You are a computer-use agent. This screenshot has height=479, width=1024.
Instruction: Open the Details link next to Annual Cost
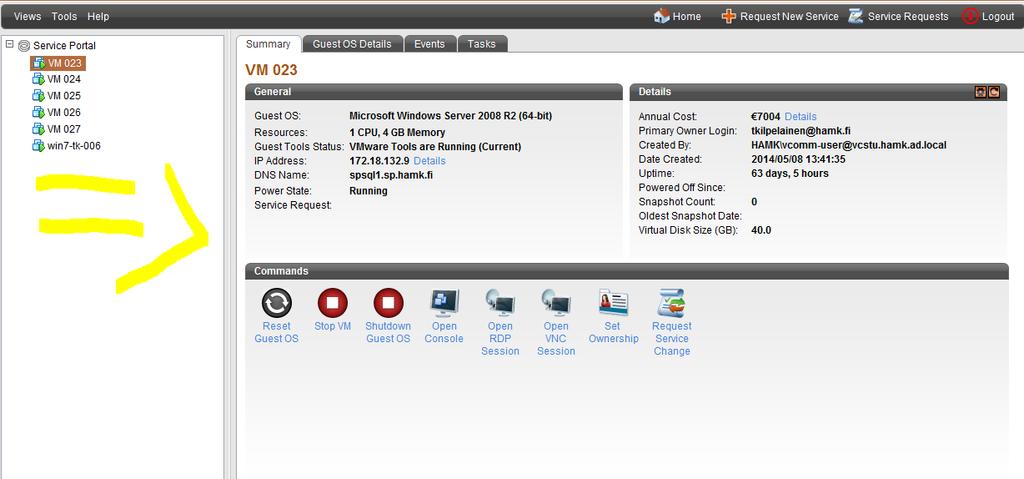(x=801, y=116)
